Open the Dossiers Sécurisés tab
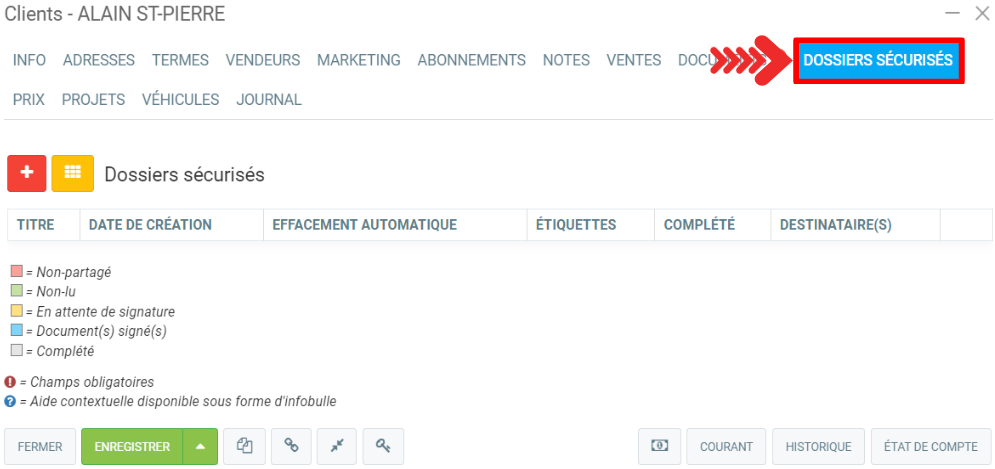Screen dimensions: 995x469 878,60
